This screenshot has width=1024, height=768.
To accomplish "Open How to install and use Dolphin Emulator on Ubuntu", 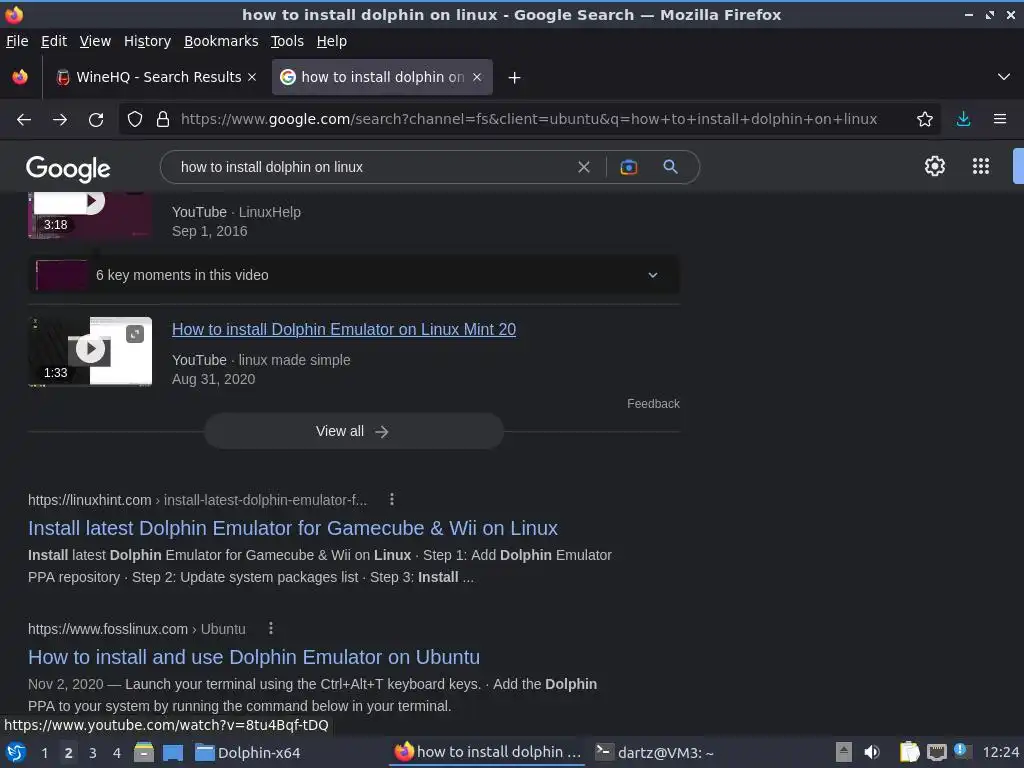I will coord(253,657).
